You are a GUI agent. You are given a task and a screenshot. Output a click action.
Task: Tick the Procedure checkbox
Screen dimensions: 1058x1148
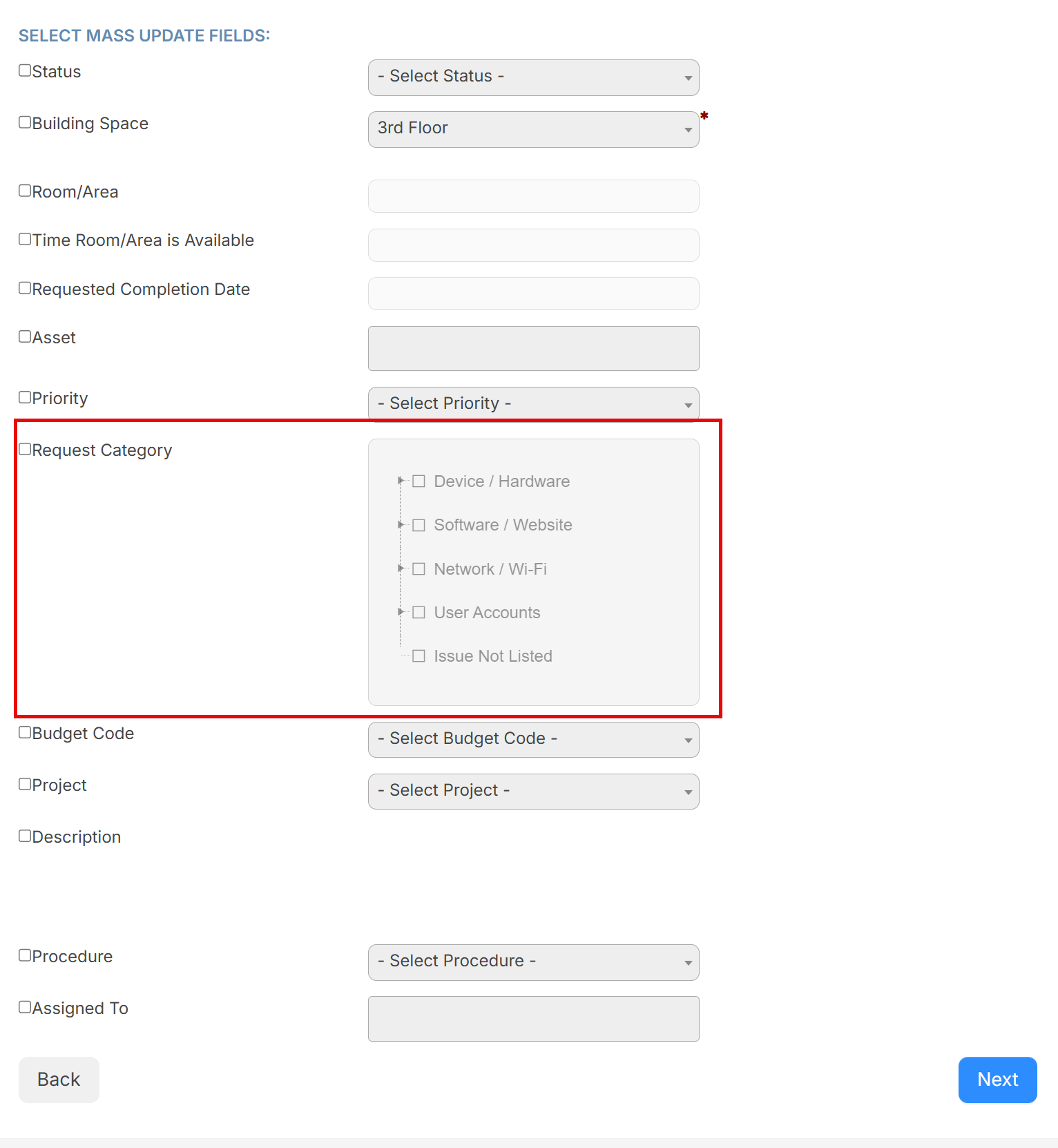[25, 955]
